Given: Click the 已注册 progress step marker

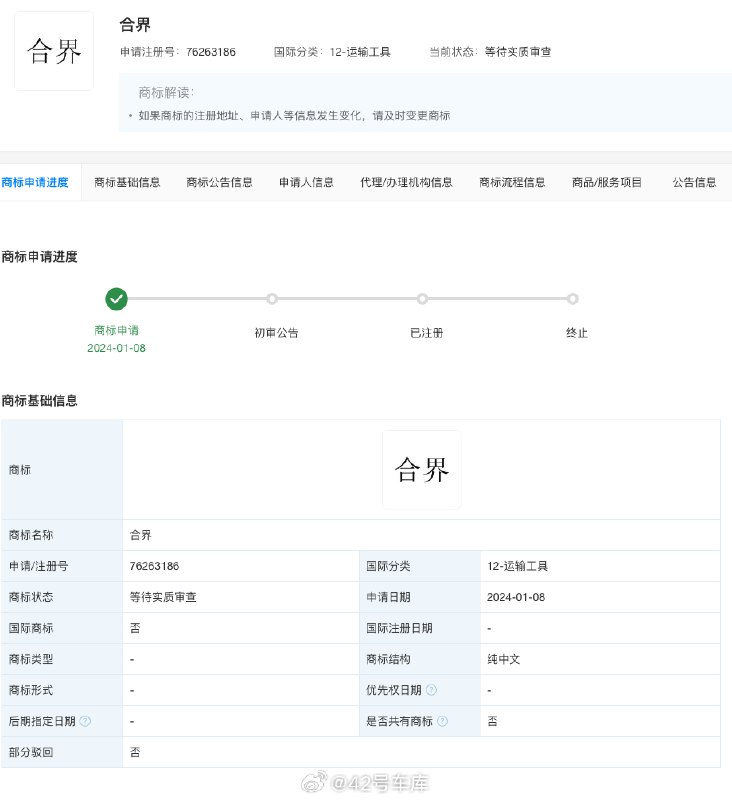Looking at the screenshot, I should click(422, 299).
